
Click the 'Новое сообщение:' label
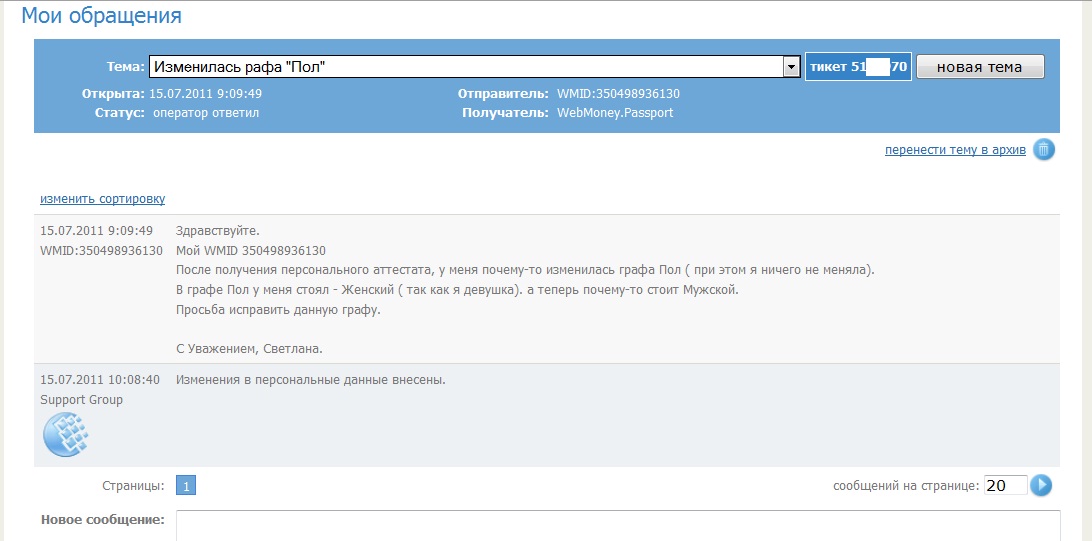[103, 520]
